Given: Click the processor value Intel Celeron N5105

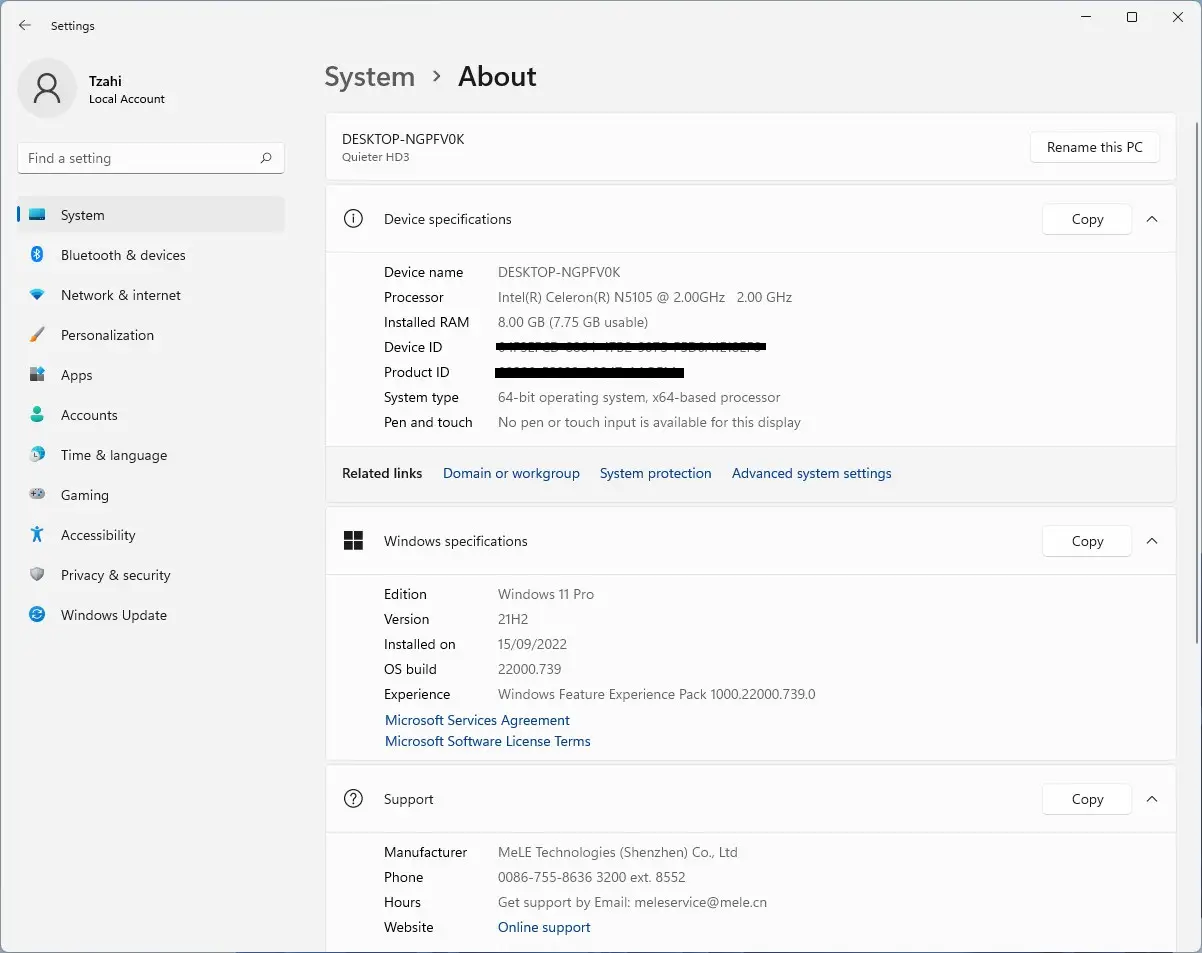Looking at the screenshot, I should (645, 297).
